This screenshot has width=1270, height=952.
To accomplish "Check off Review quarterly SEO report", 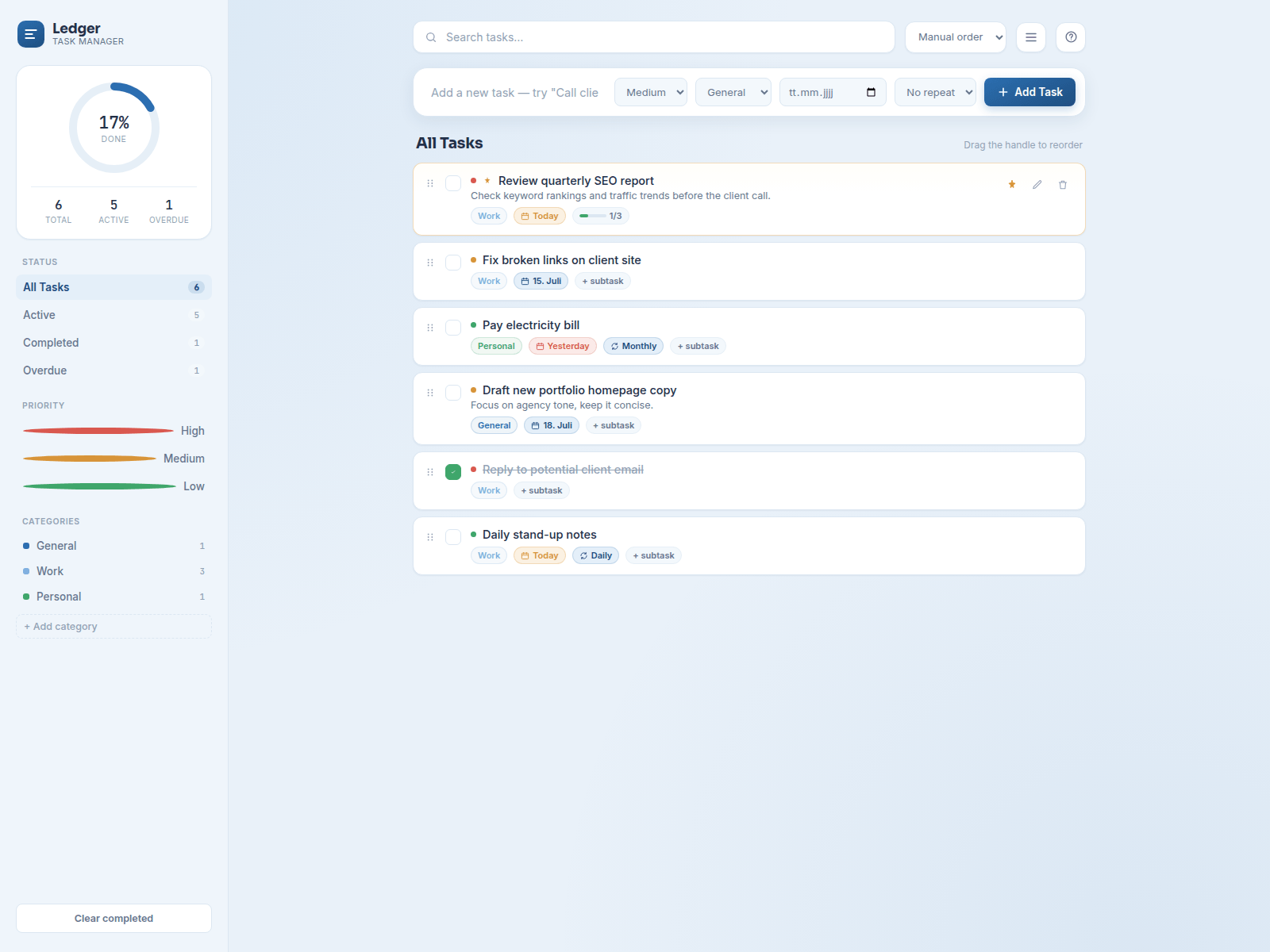I will (x=453, y=183).
